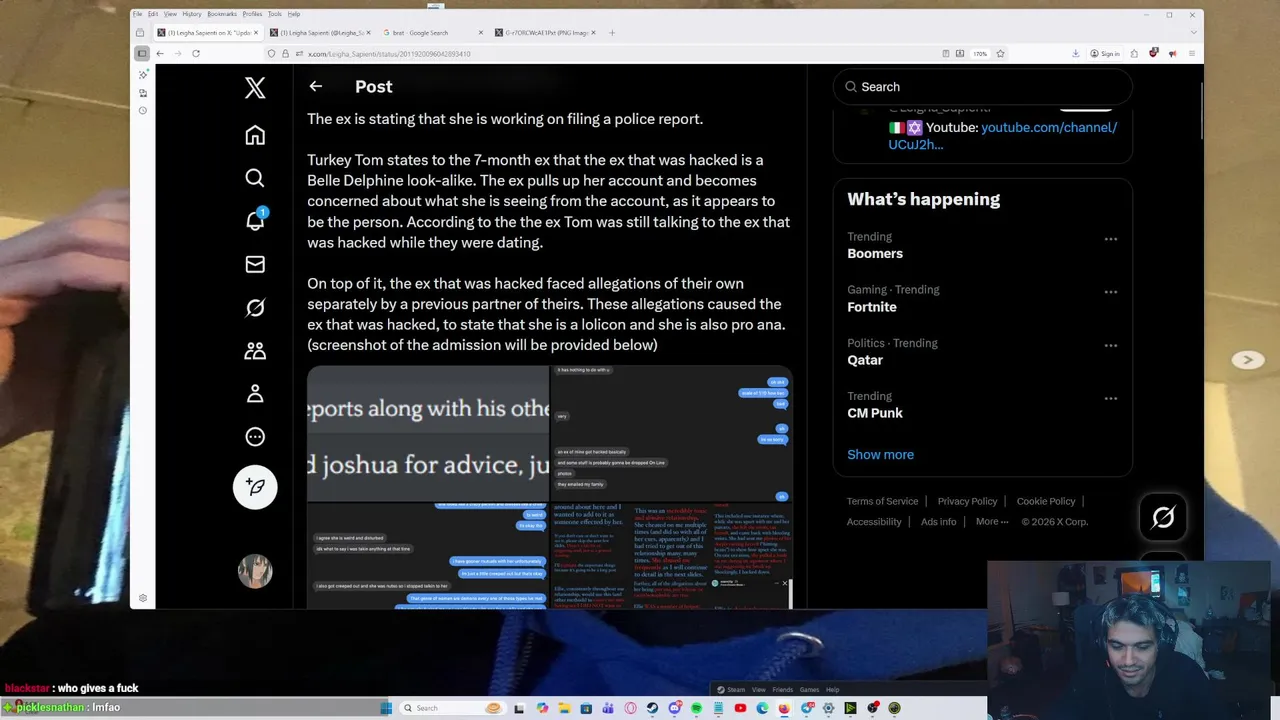Open Firefox downloads panel
The width and height of the screenshot is (1280, 720).
click(x=1076, y=53)
